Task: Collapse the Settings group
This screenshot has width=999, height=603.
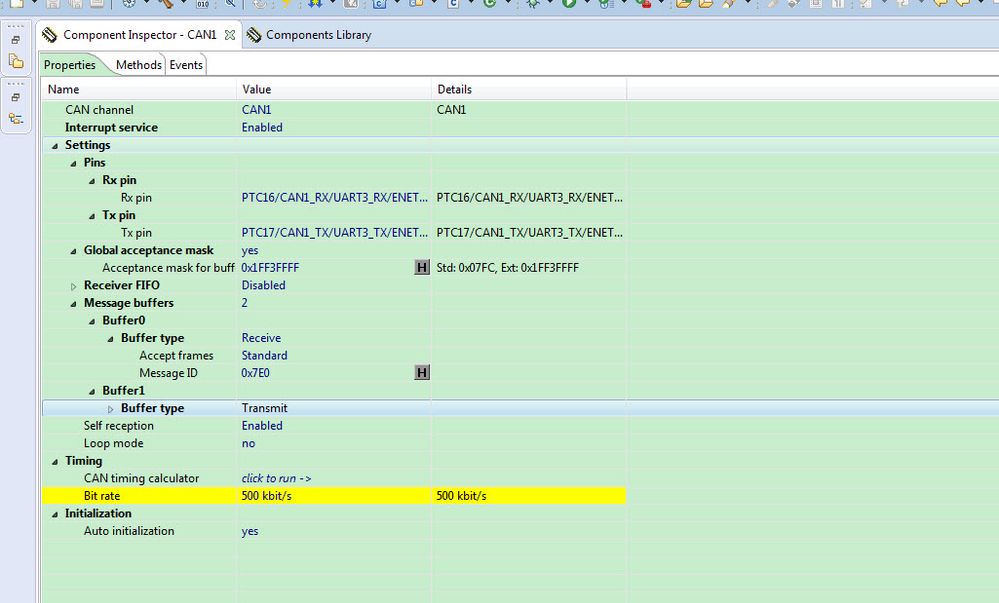Action: (x=55, y=146)
